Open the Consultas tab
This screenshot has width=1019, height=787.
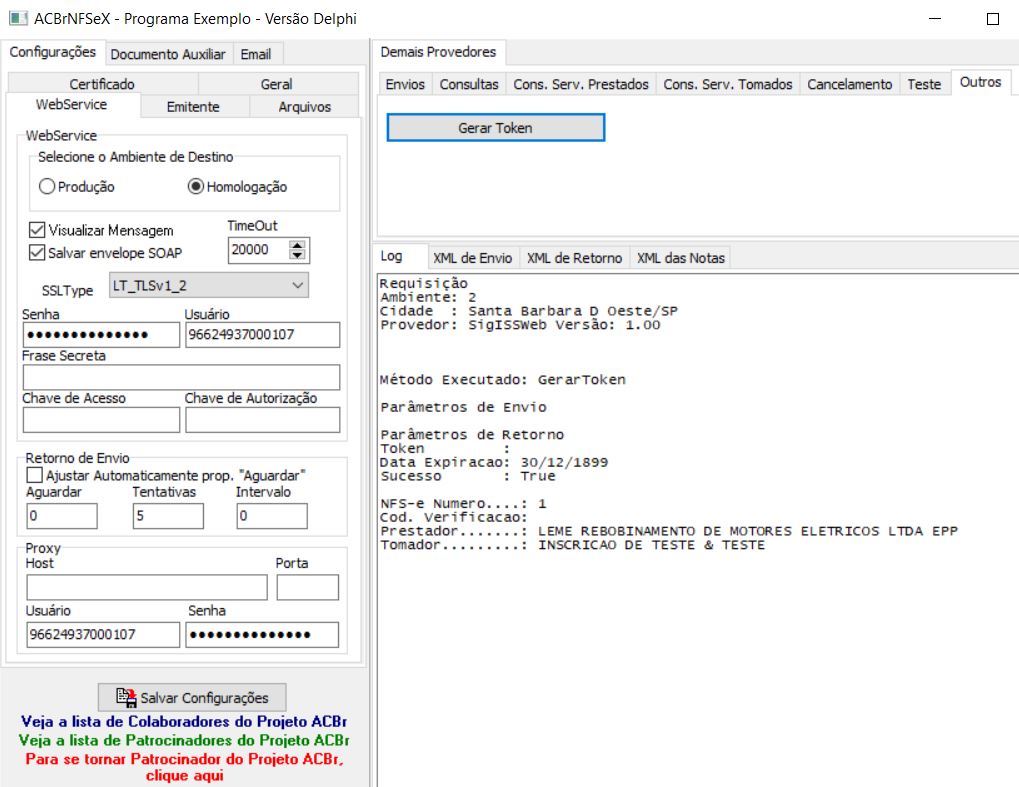point(469,84)
